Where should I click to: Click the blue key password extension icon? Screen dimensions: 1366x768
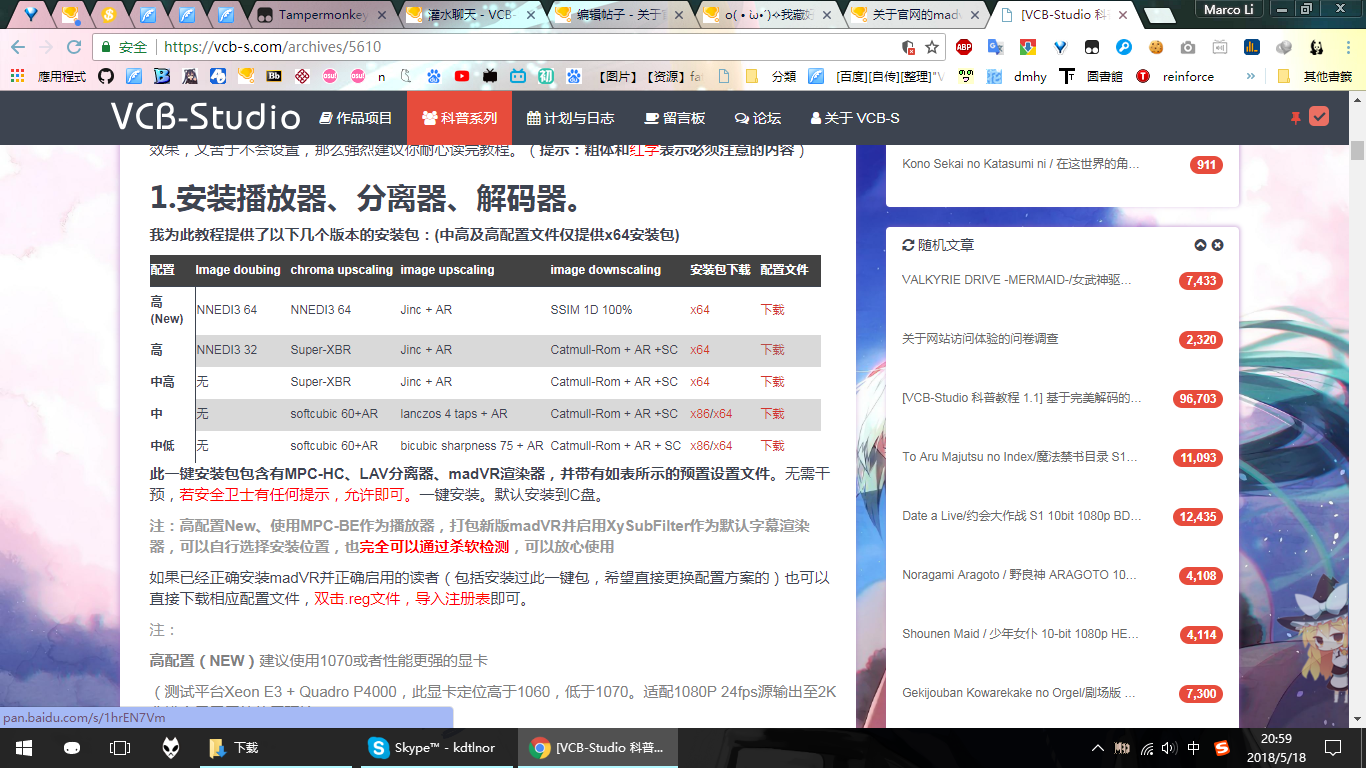click(1123, 47)
